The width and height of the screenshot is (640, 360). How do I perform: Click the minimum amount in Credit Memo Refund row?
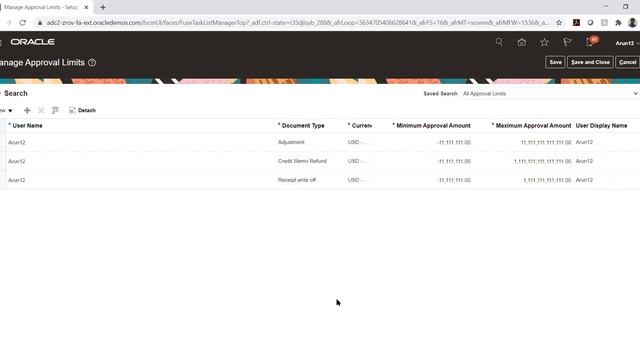click(453, 161)
